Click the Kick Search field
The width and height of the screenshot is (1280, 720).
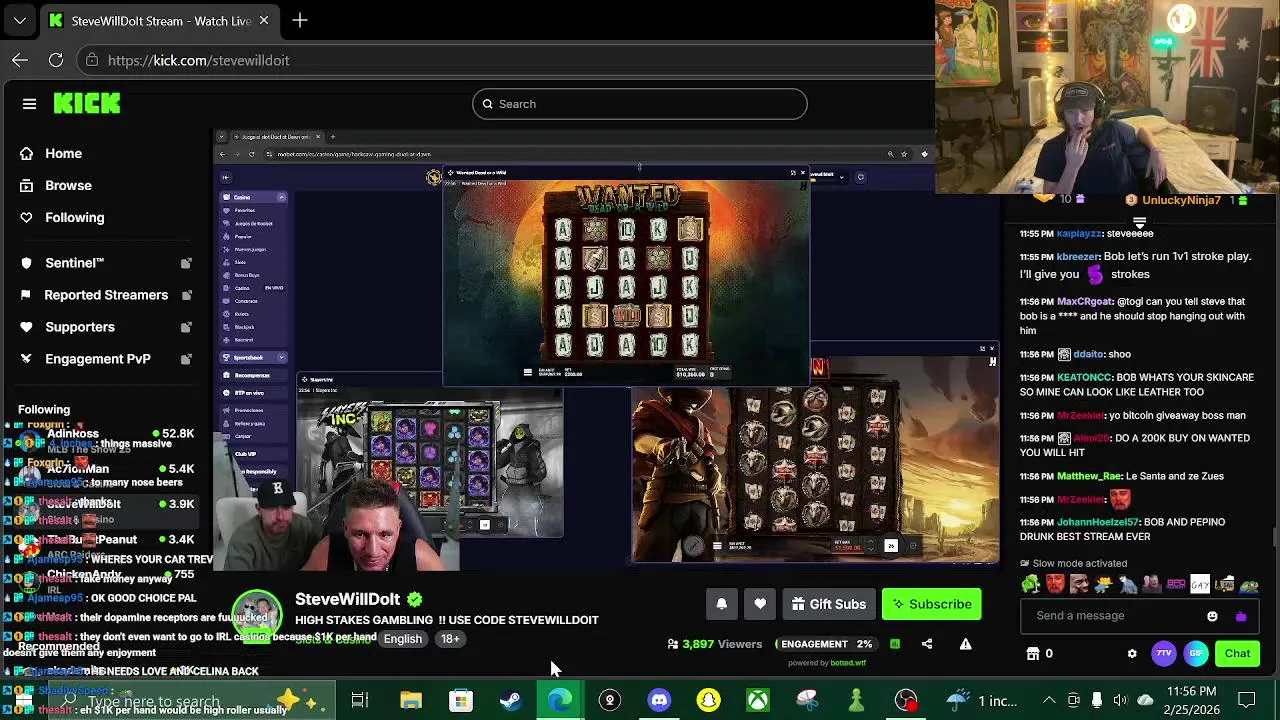pyautogui.click(x=640, y=104)
